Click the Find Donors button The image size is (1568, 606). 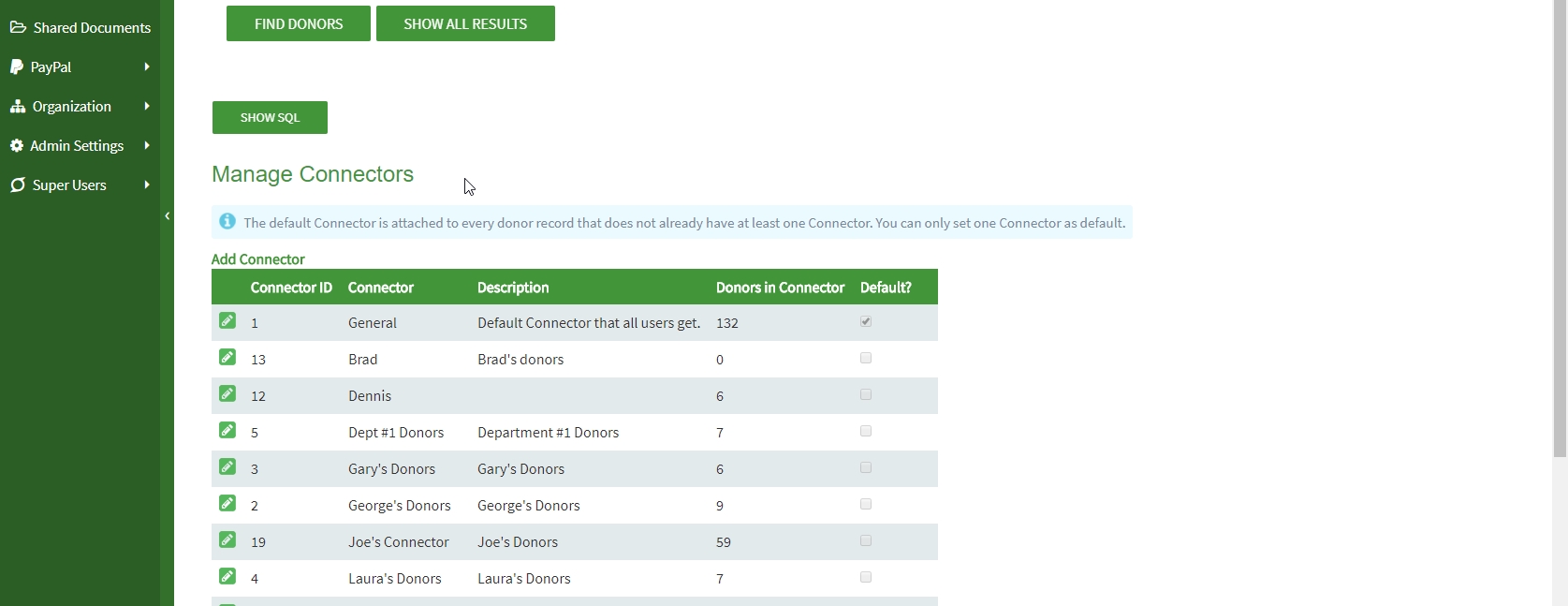click(x=299, y=23)
